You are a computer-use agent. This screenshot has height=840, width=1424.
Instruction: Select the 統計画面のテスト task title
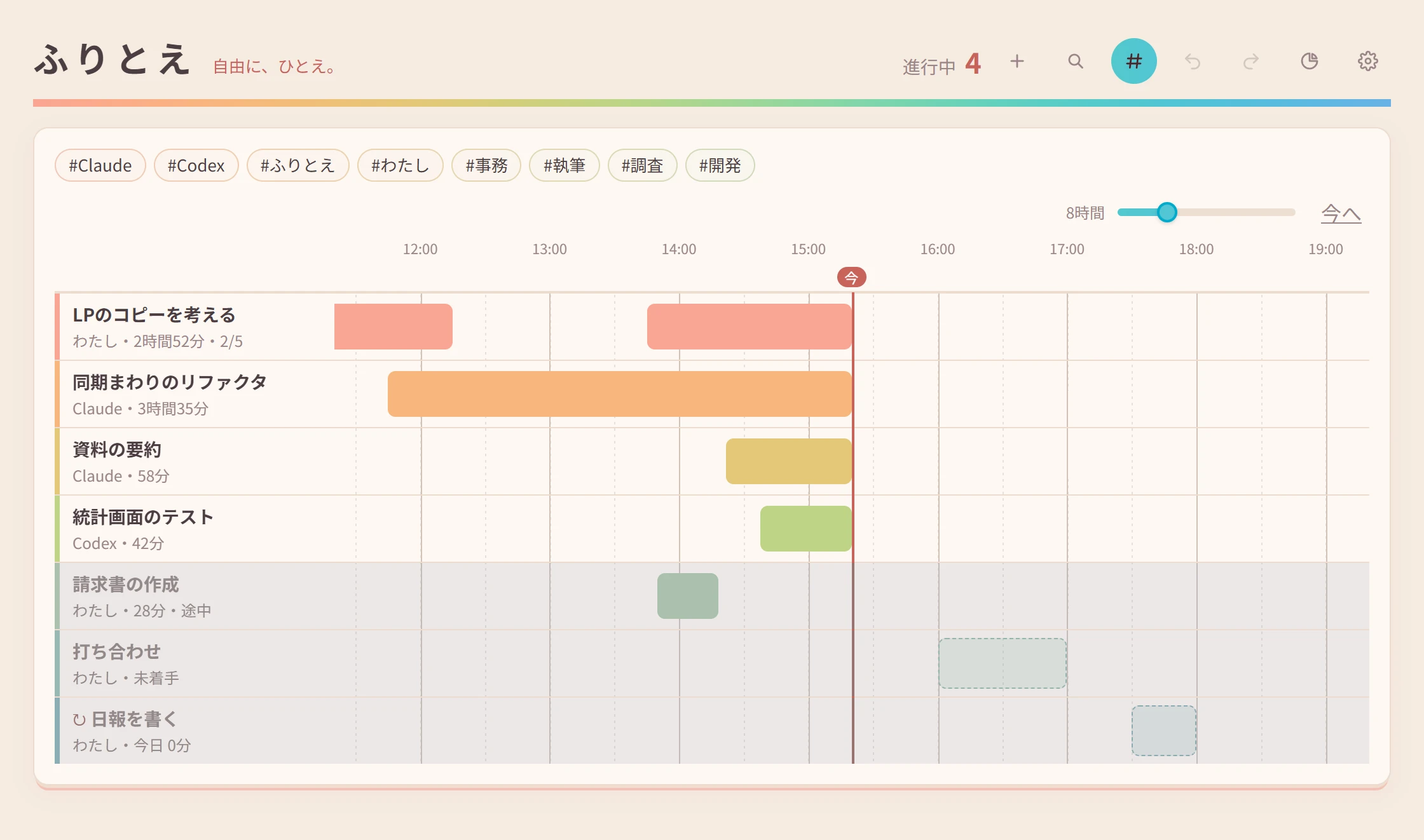click(143, 517)
